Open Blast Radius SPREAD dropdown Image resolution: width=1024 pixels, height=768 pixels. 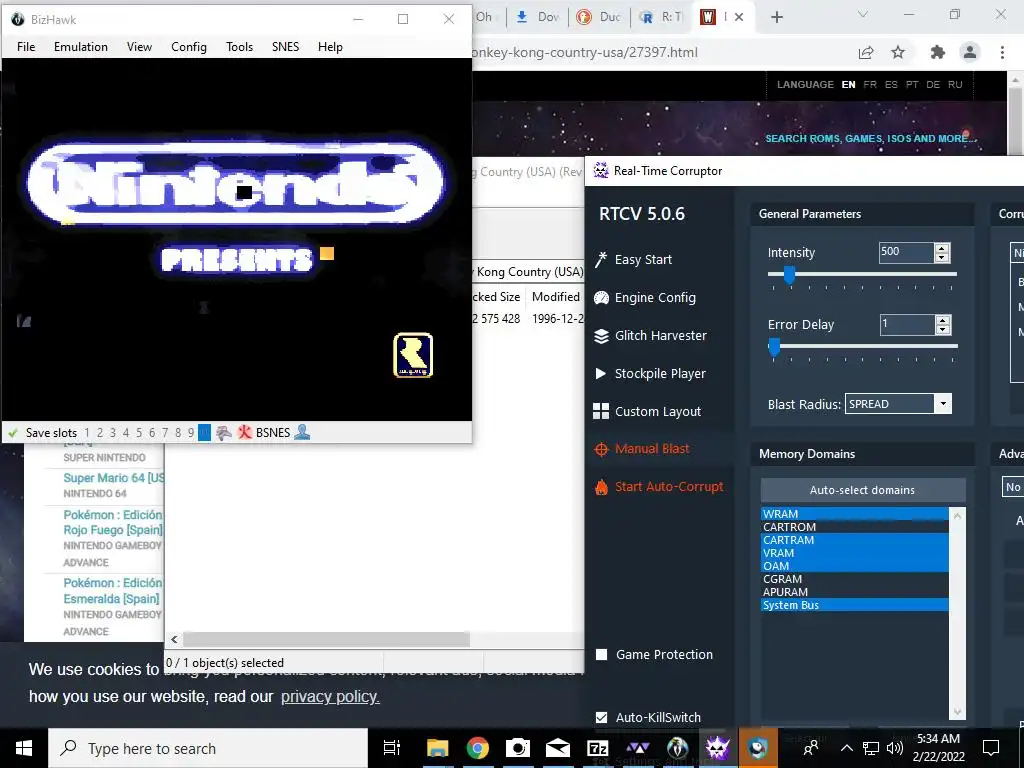[943, 404]
